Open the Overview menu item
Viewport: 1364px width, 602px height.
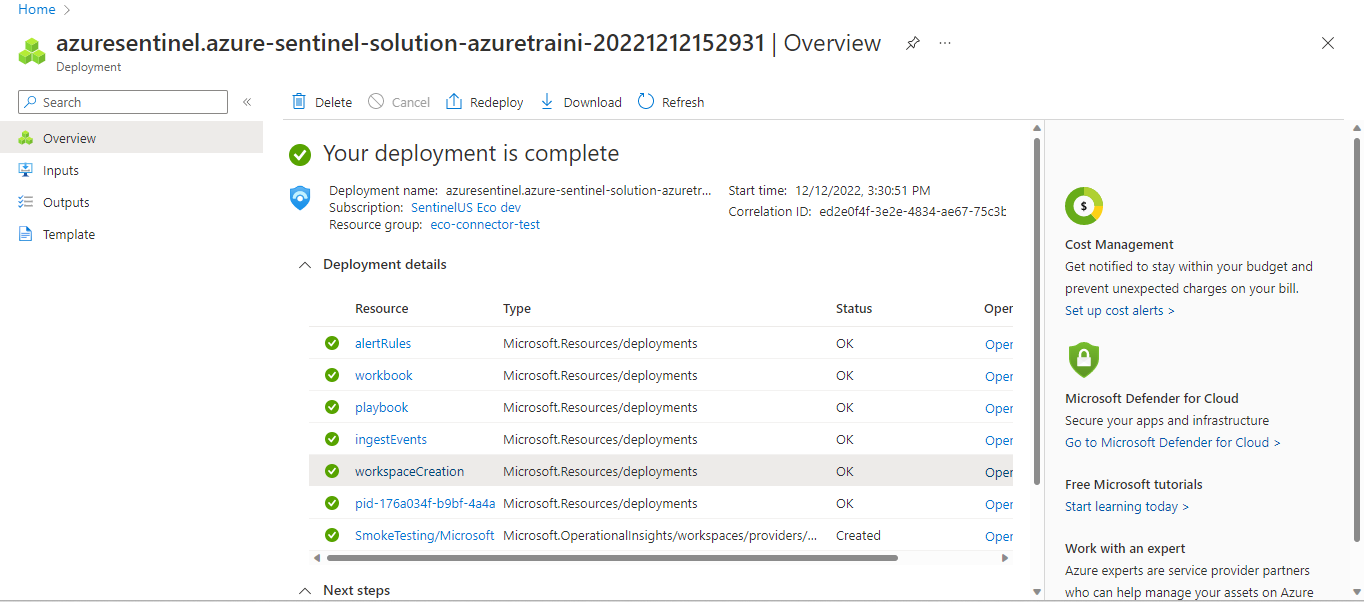click(131, 138)
